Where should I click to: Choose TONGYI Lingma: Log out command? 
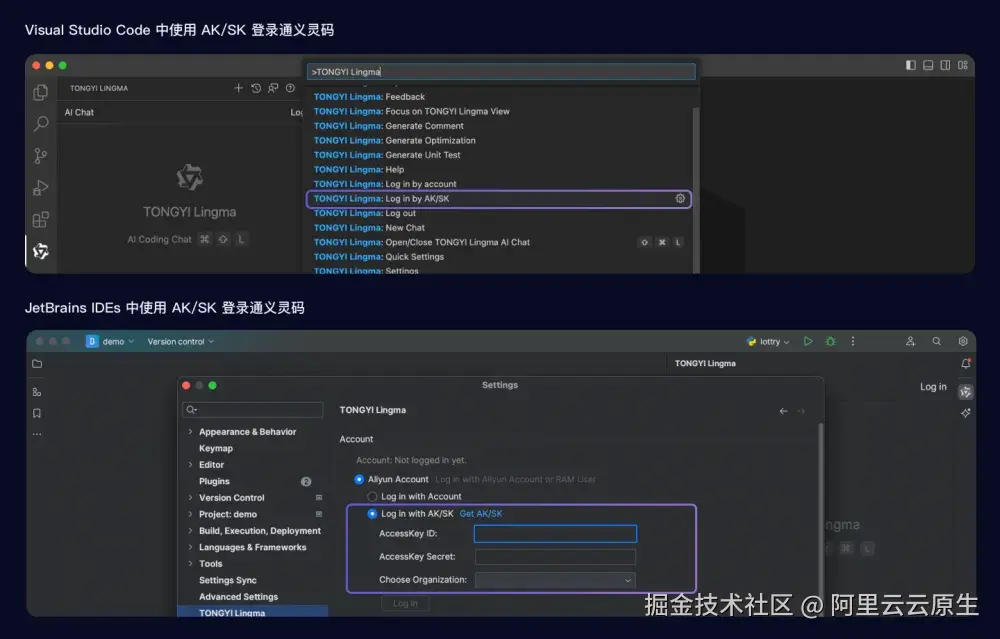(499, 213)
